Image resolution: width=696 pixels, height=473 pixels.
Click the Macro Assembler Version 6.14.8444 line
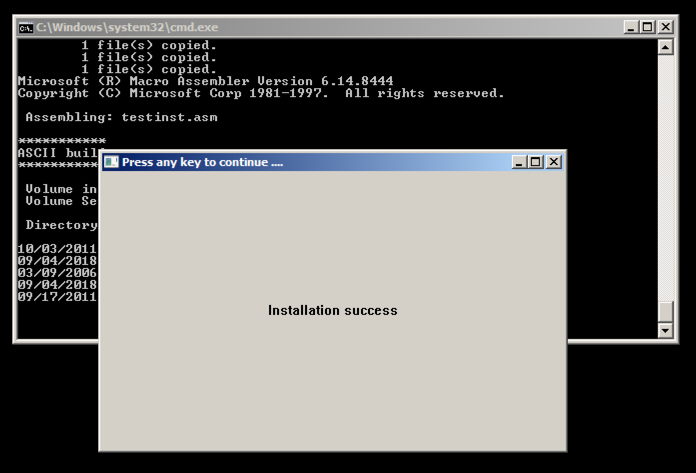click(x=206, y=81)
